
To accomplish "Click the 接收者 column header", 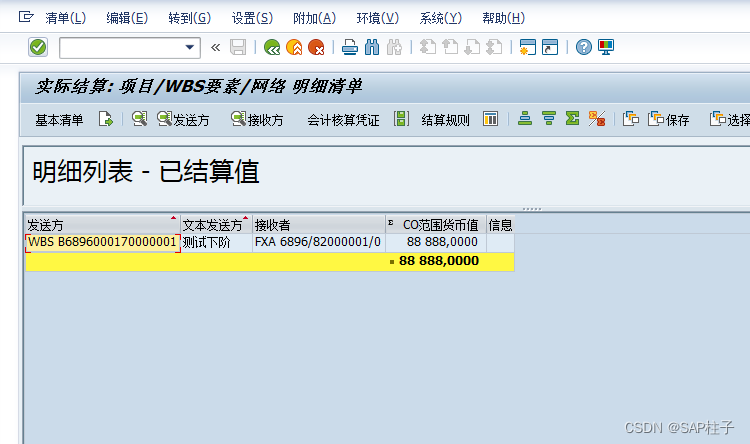I will 319,225.
